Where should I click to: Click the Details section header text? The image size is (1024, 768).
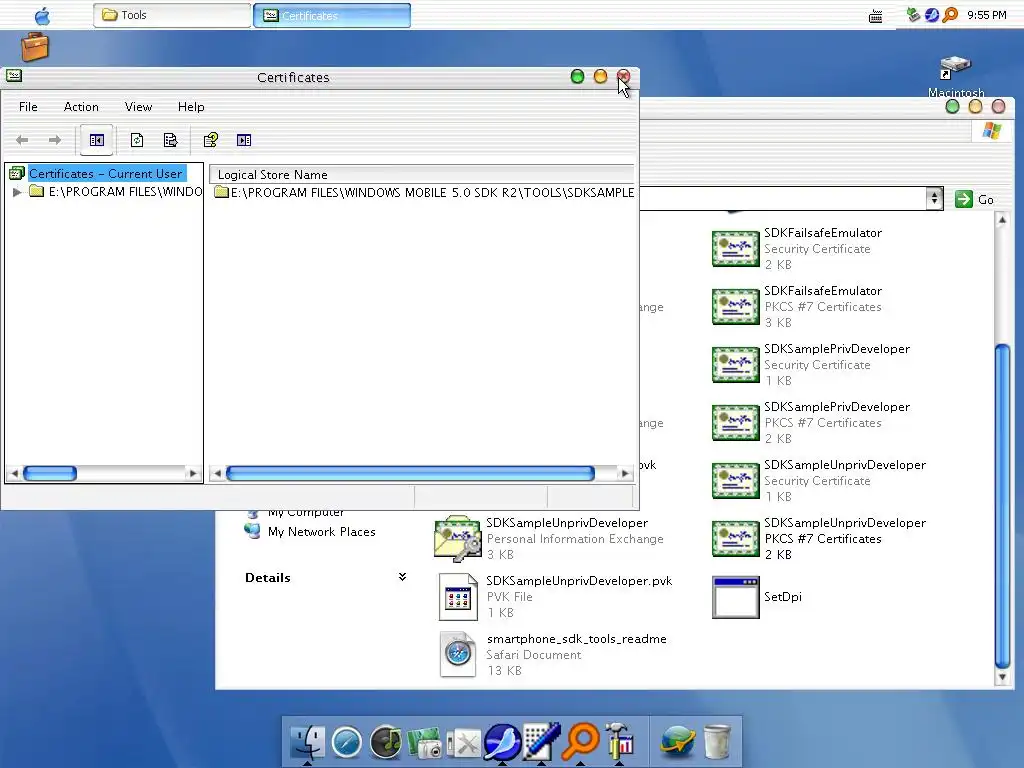(268, 577)
